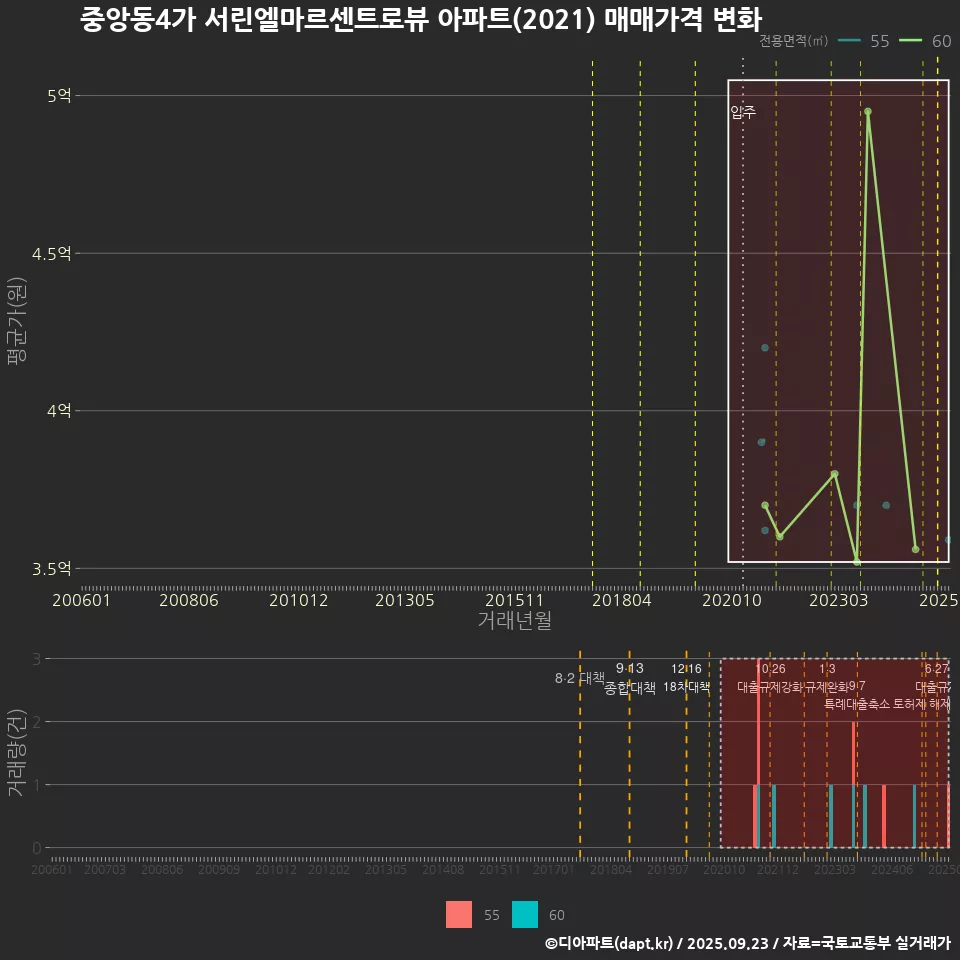Click the tall red volume bar at 10·26 line
Image resolution: width=960 pixels, height=960 pixels.
pyautogui.click(x=758, y=760)
